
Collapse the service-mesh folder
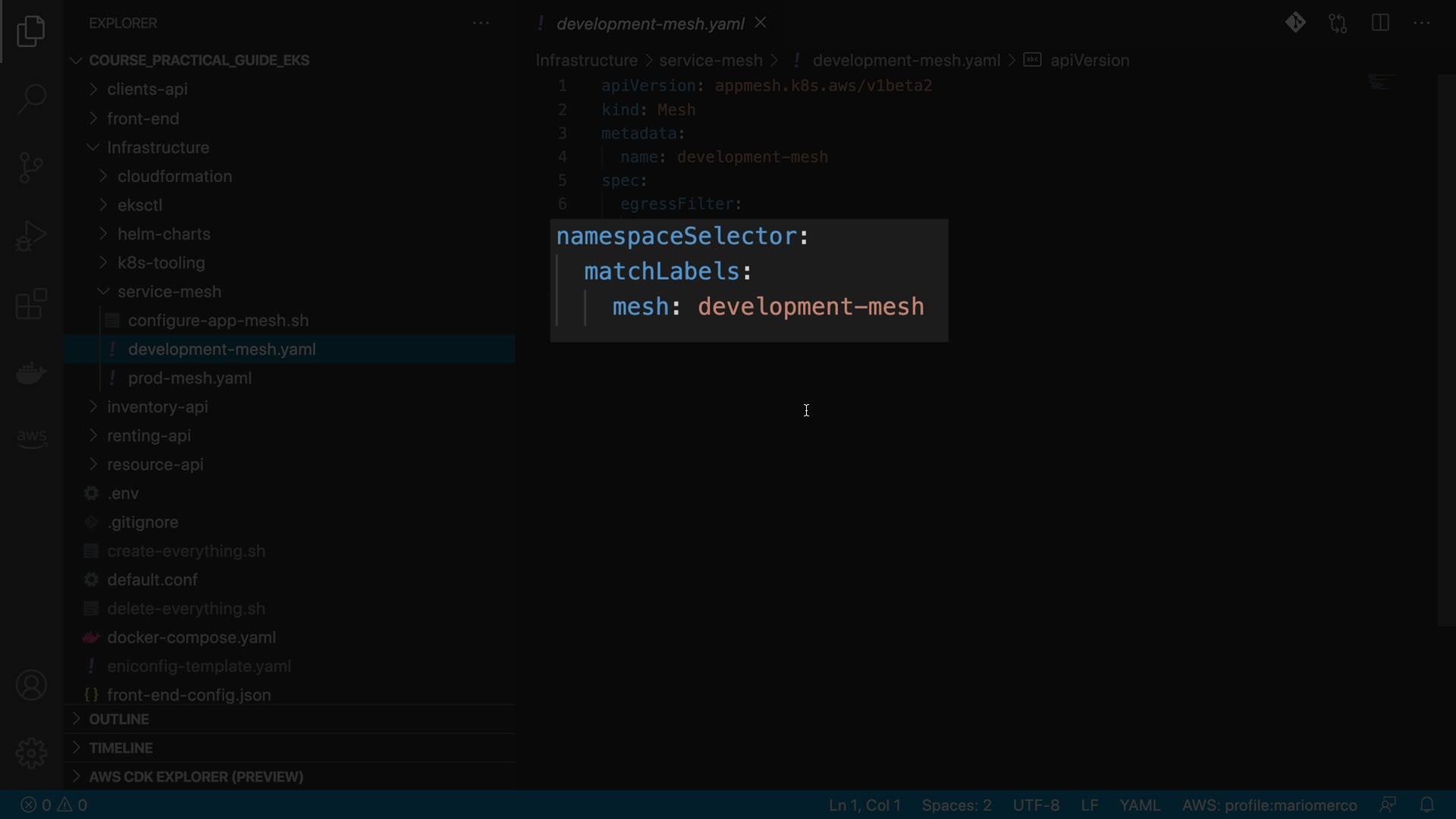pyautogui.click(x=169, y=291)
